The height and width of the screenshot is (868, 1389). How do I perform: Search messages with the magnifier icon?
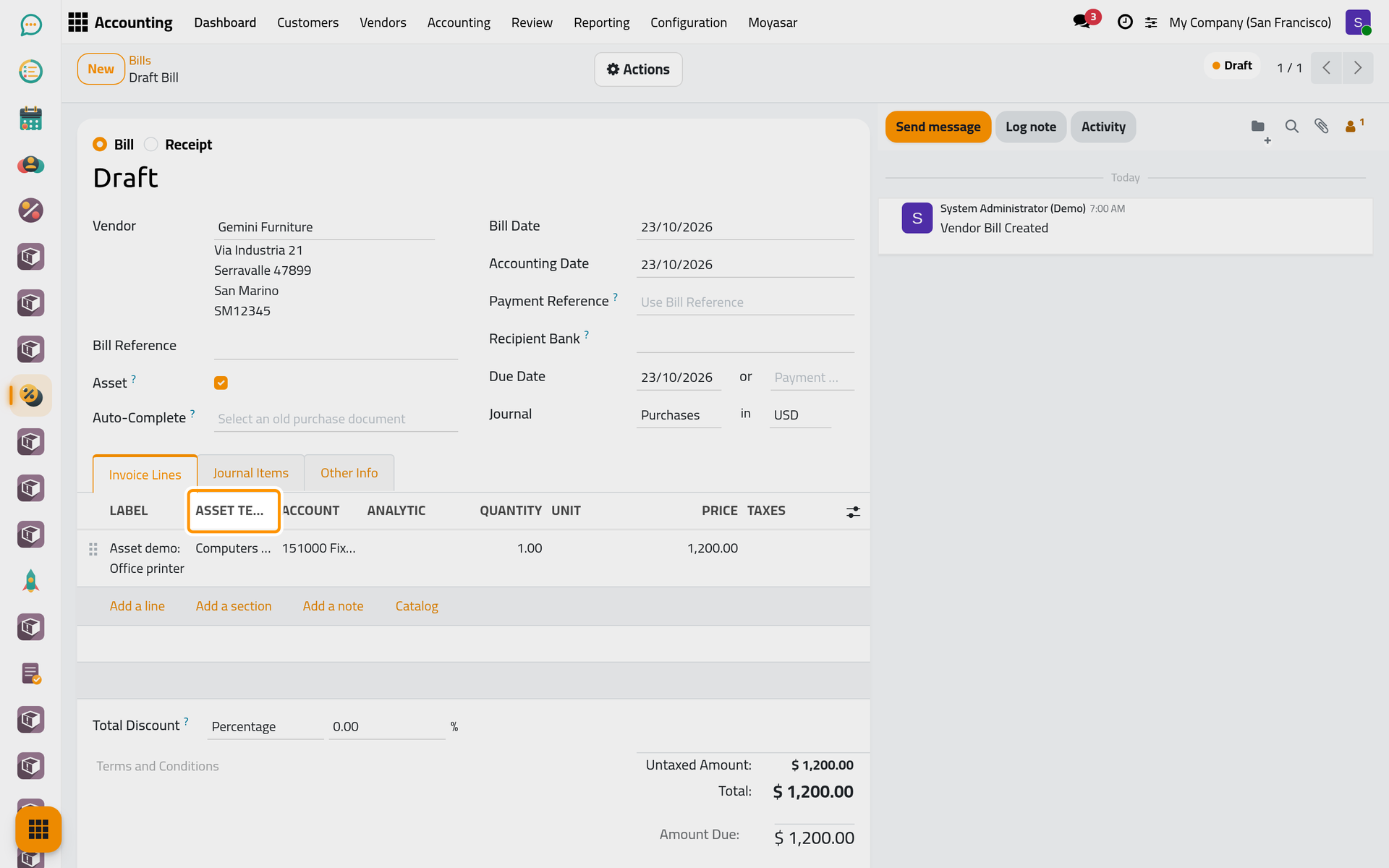click(1291, 127)
